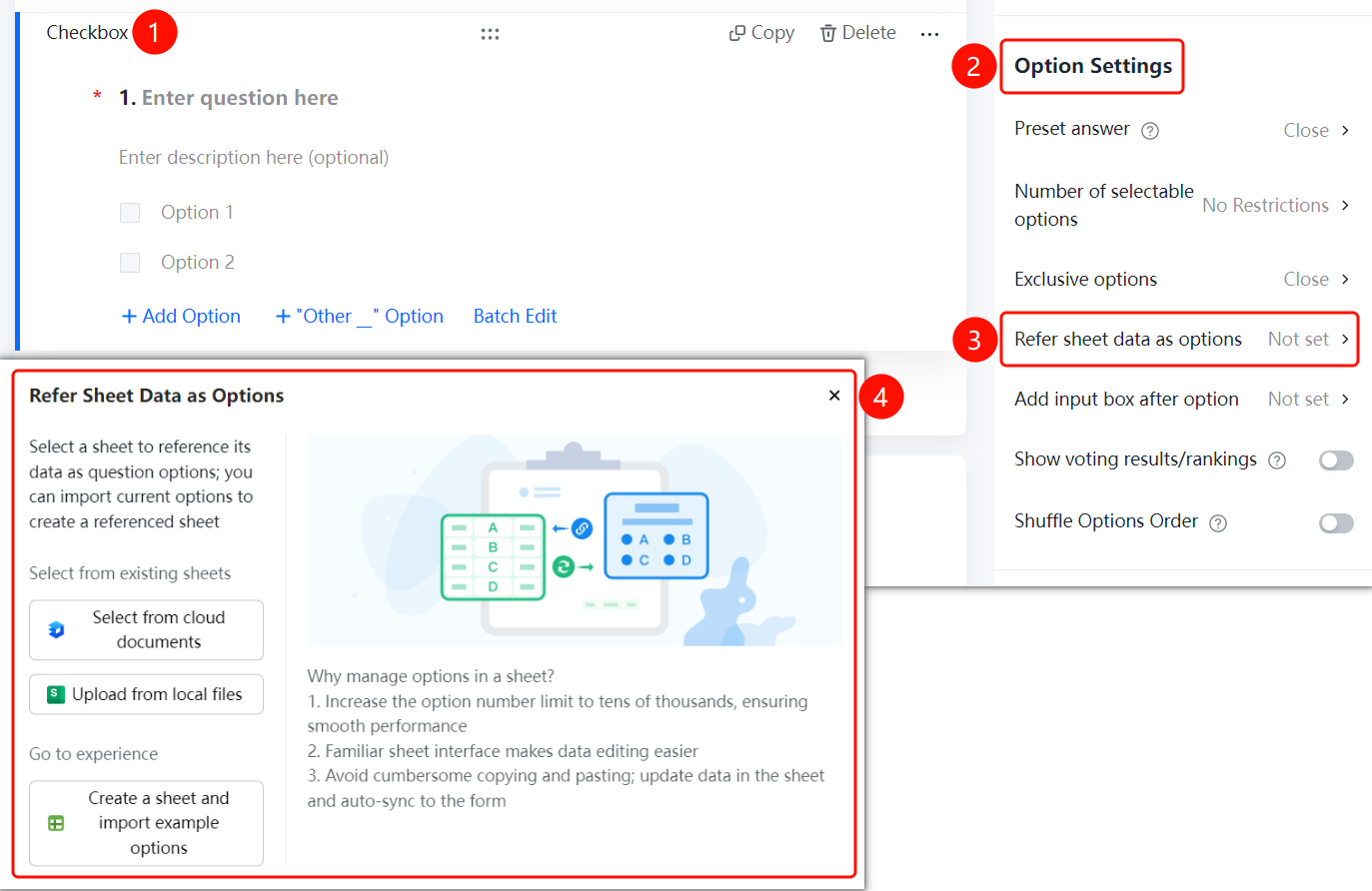This screenshot has height=891, width=1372.
Task: Click the plus icon of Add Option
Action: point(129,317)
